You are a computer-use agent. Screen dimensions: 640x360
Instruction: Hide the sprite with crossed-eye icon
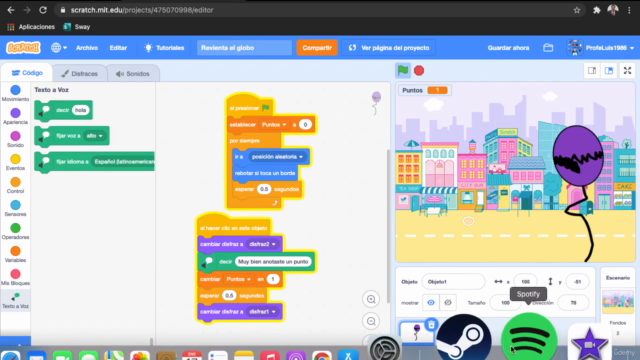tap(447, 303)
